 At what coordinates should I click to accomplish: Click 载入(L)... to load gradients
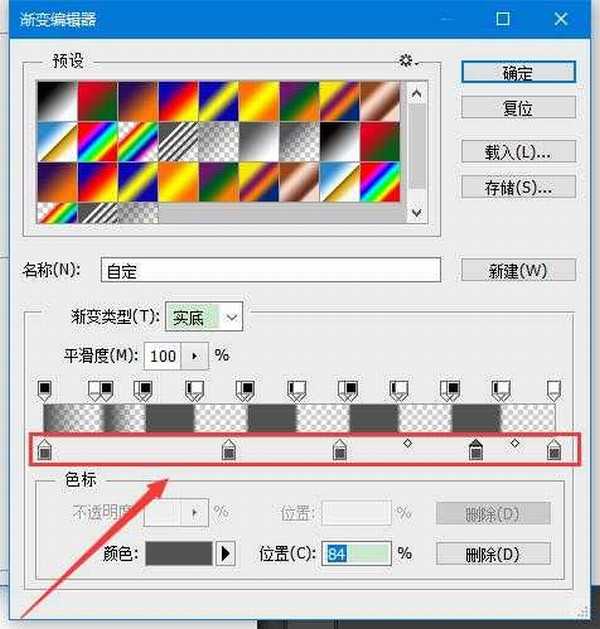click(518, 152)
